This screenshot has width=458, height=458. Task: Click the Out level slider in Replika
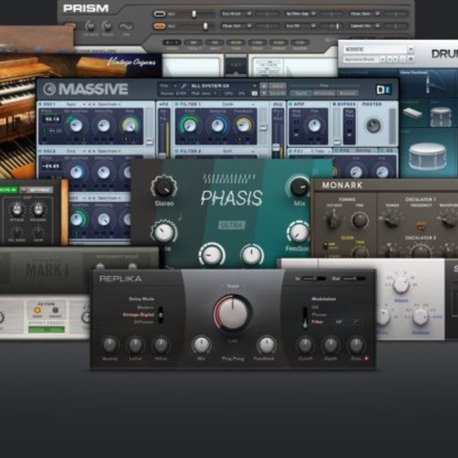[353, 278]
